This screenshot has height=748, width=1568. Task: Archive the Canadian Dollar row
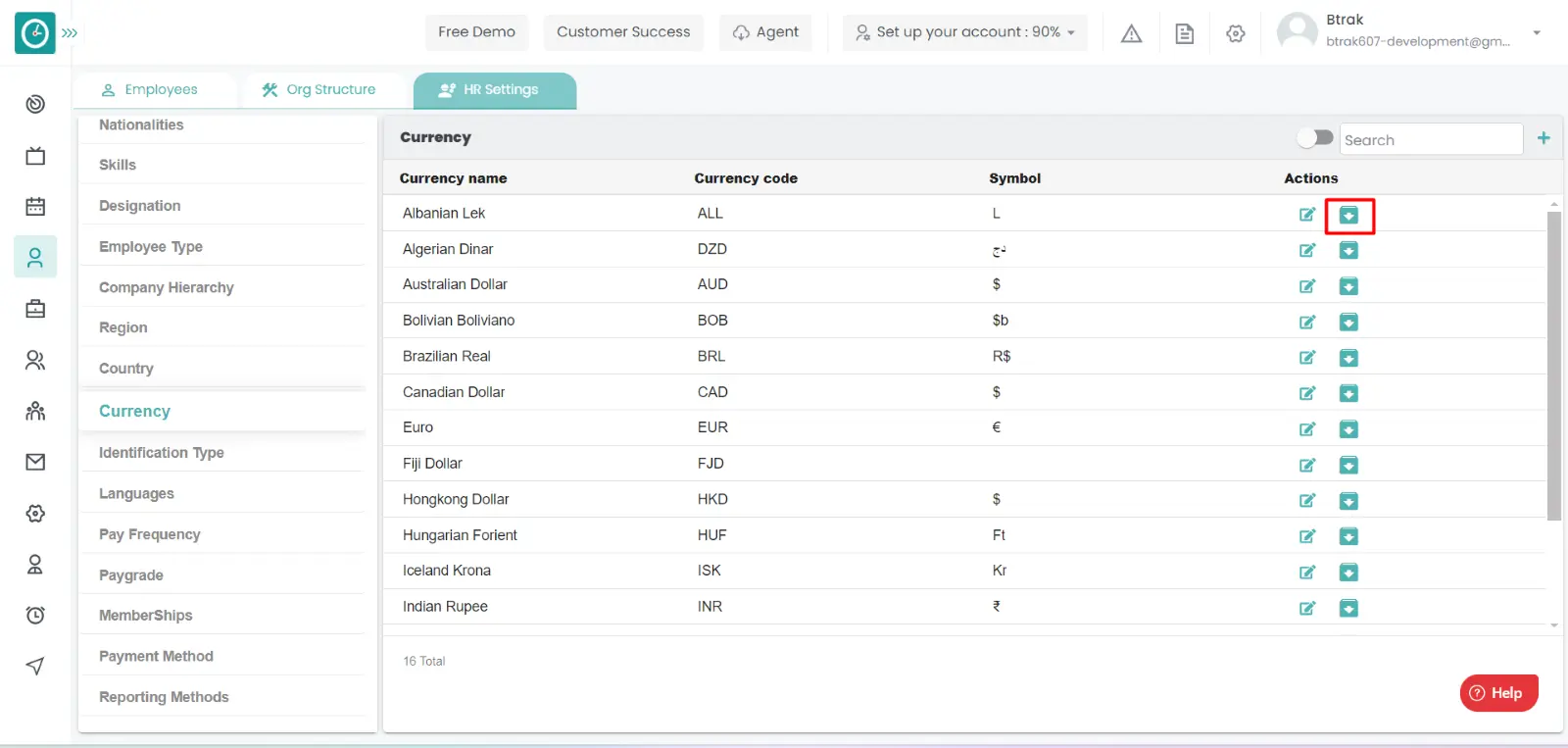(1348, 393)
